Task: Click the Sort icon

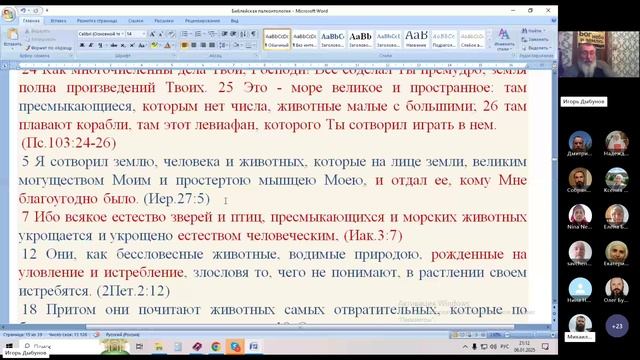Action: point(244,34)
